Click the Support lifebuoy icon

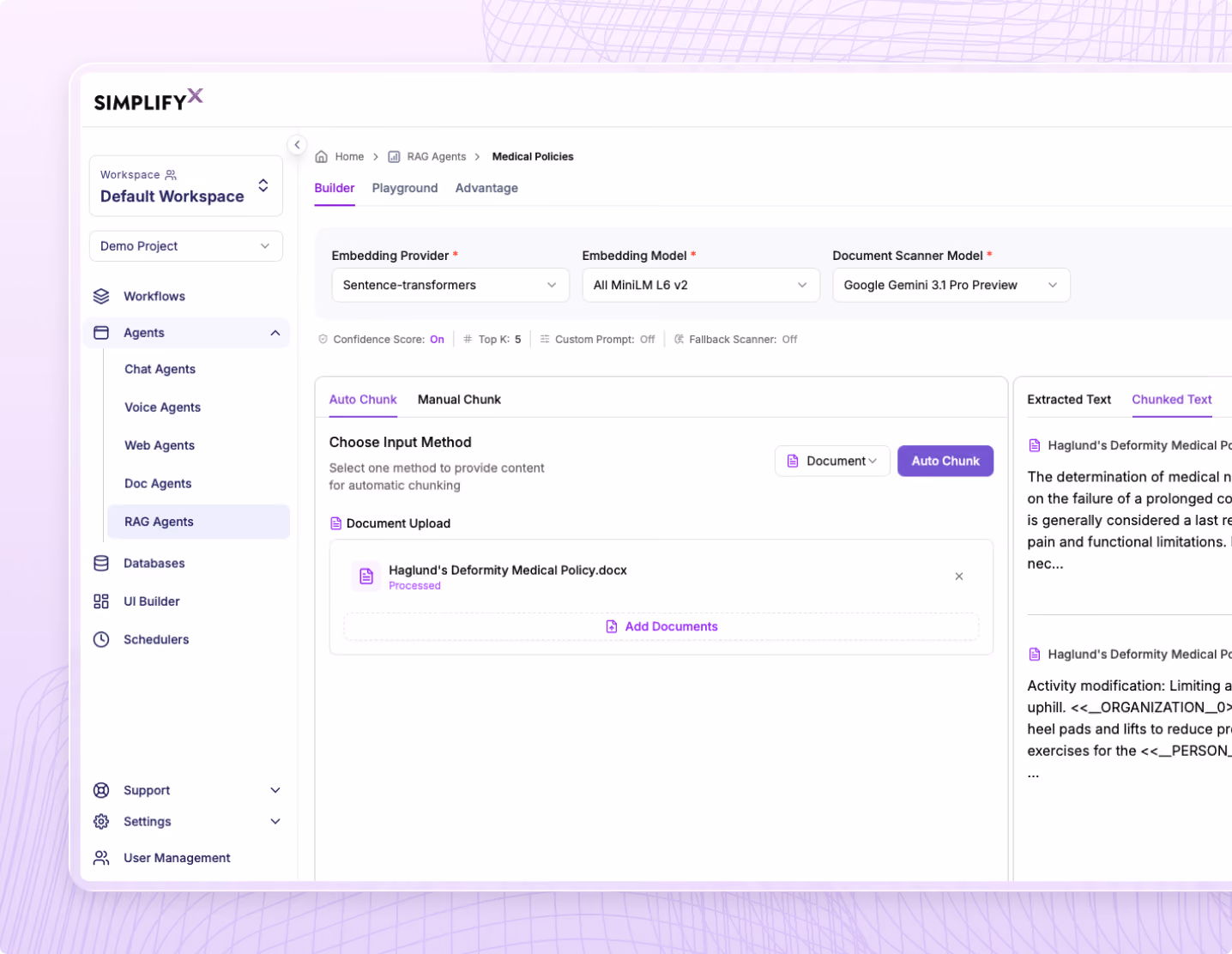pyautogui.click(x=101, y=790)
